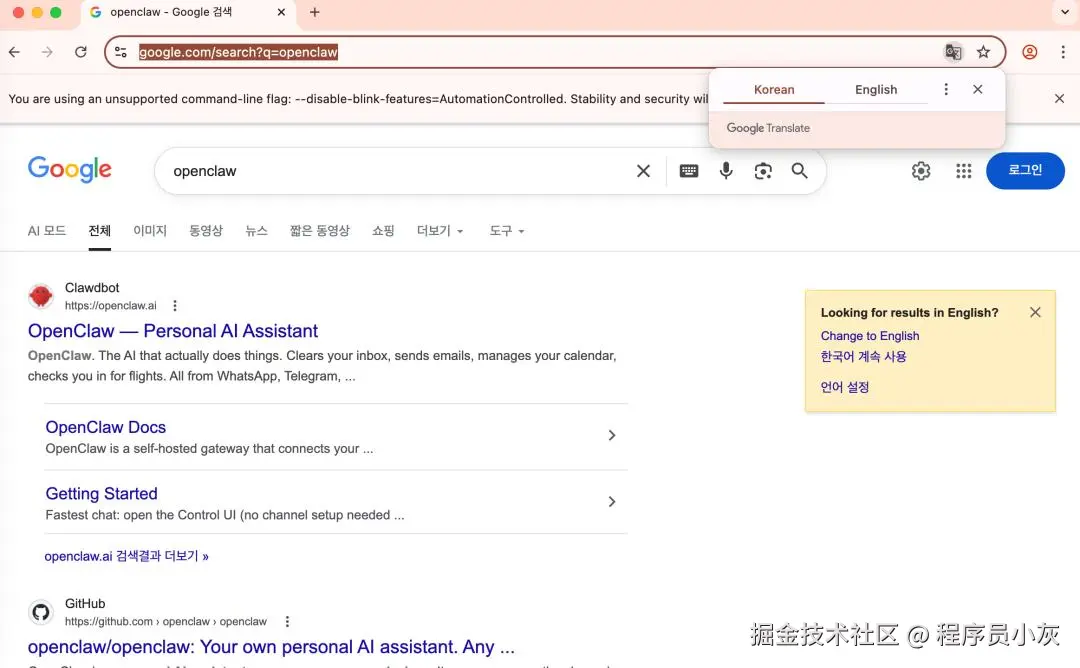
Task: Switch to the 쇼핑 tab
Action: (x=383, y=231)
